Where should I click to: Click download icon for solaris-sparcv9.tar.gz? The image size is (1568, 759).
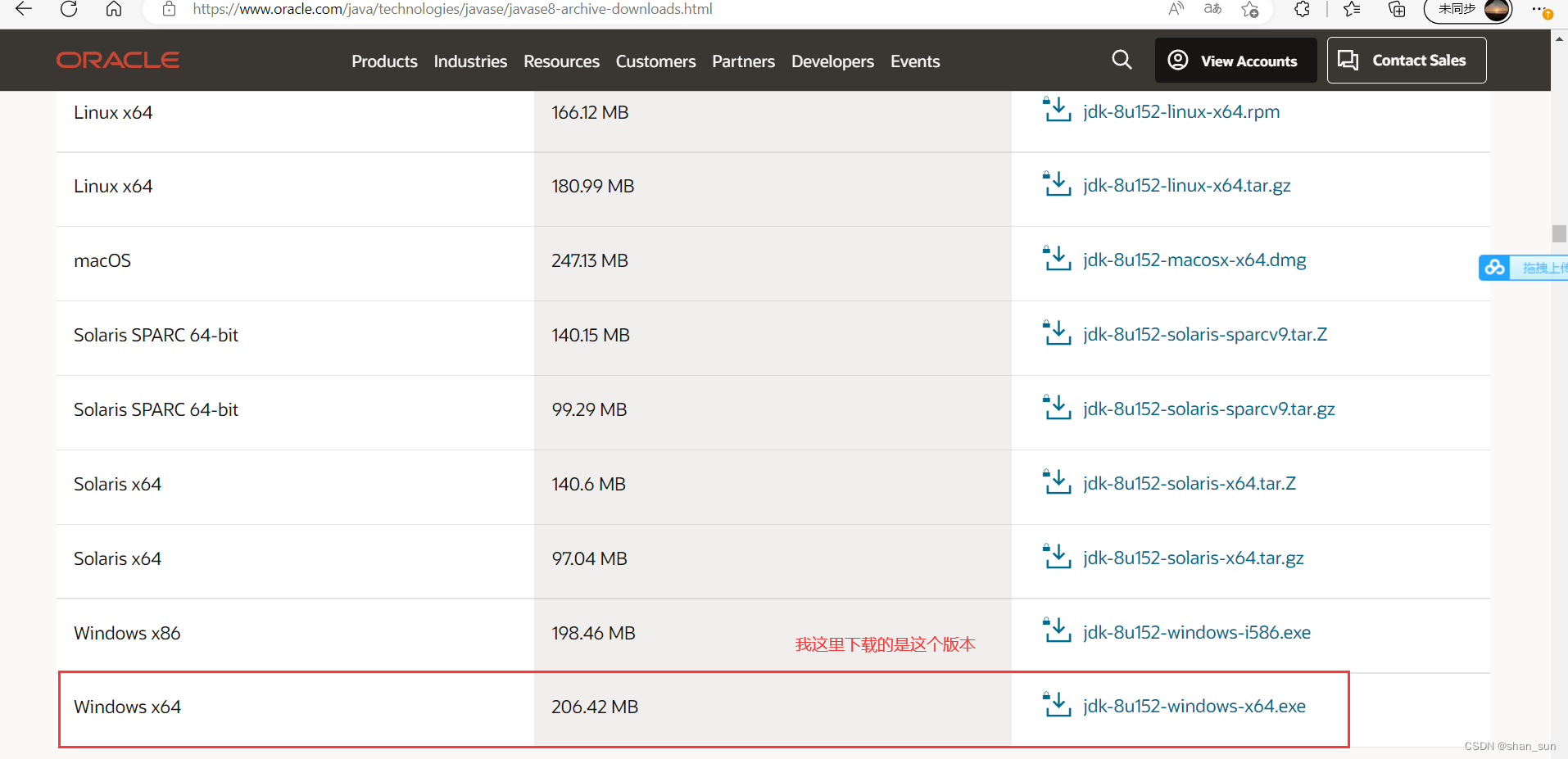[1057, 407]
